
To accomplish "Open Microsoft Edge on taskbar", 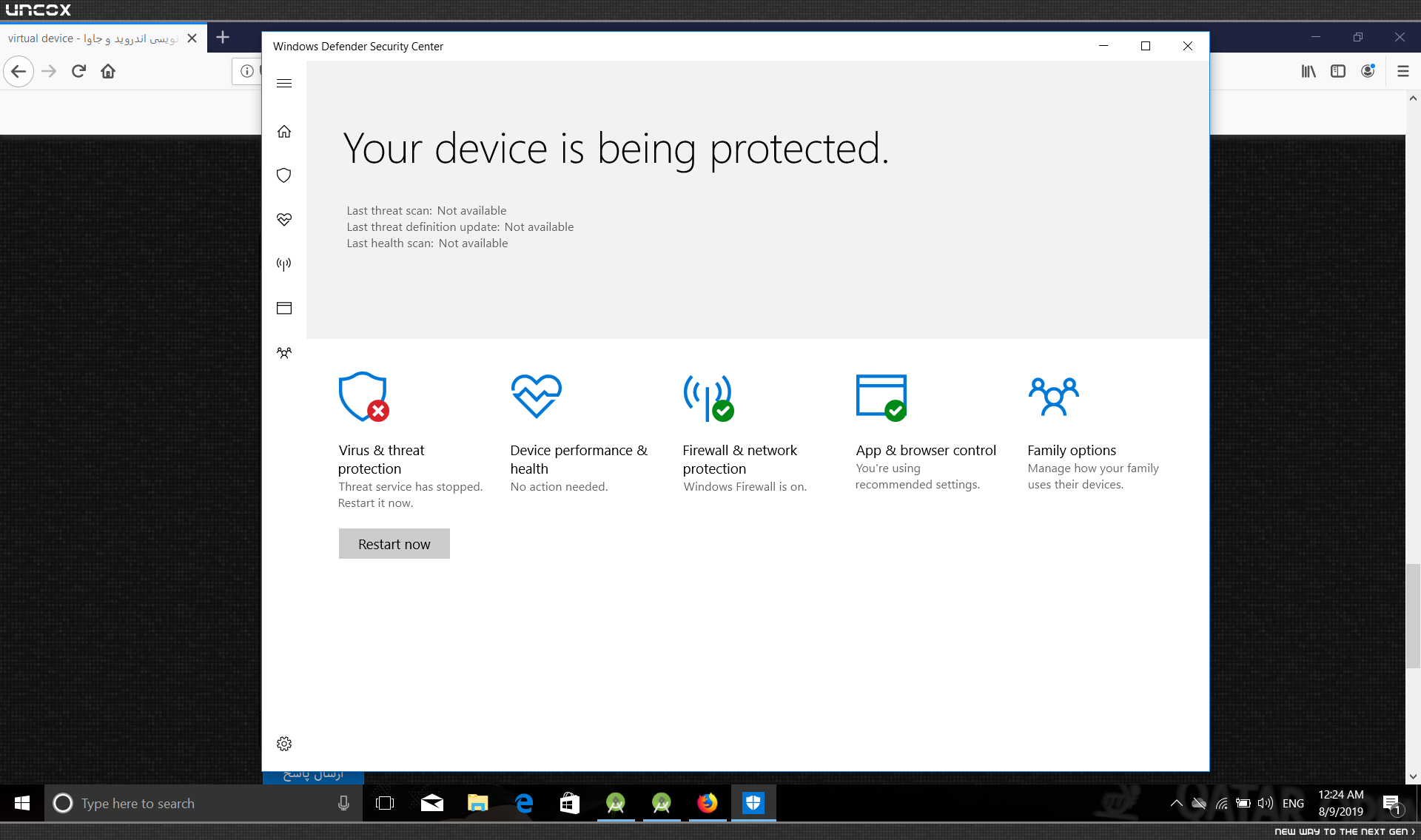I will [524, 803].
